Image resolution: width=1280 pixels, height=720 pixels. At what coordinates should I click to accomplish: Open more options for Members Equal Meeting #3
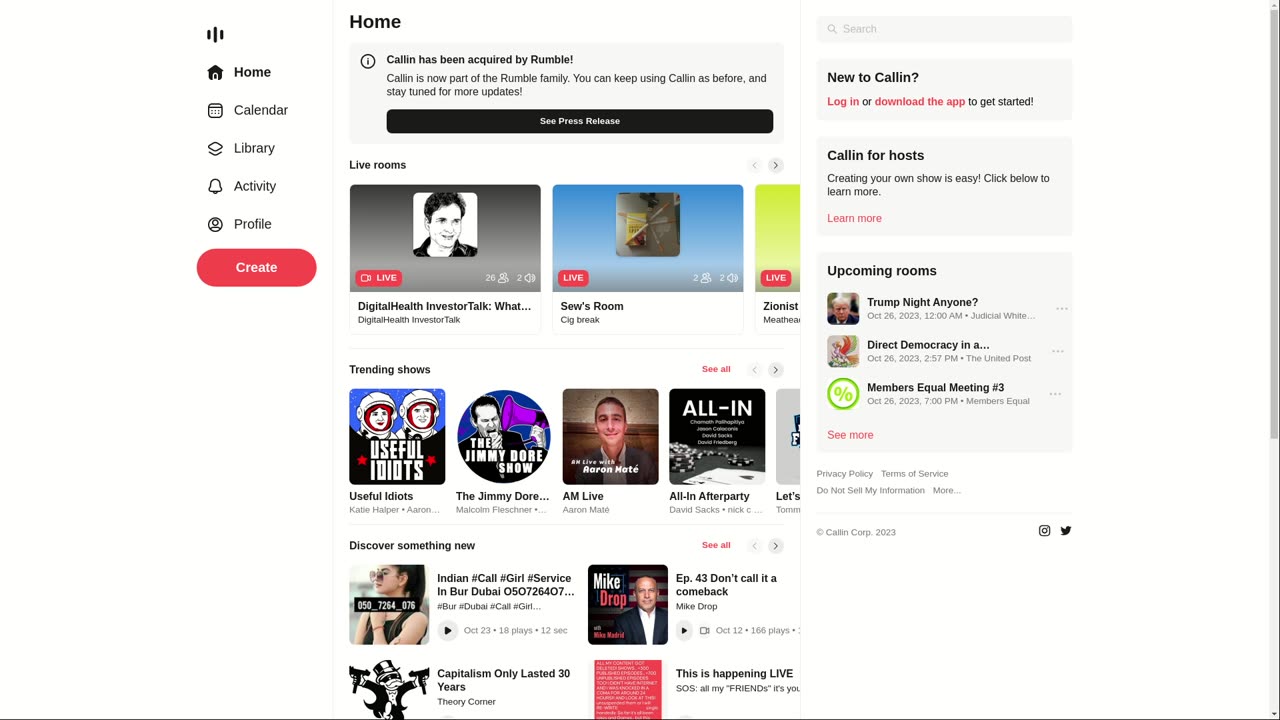pyautogui.click(x=1055, y=394)
